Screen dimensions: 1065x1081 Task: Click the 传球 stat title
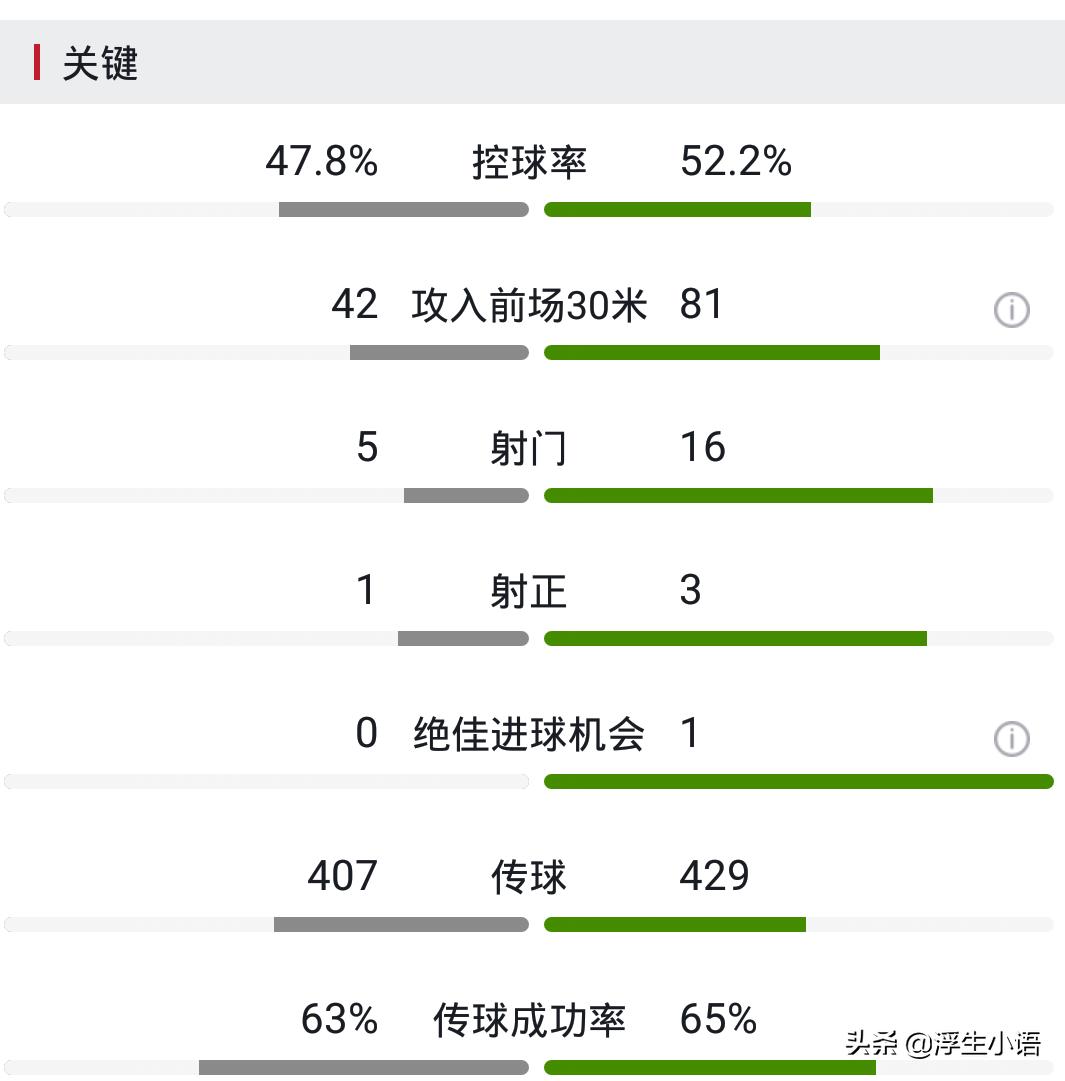coord(528,877)
